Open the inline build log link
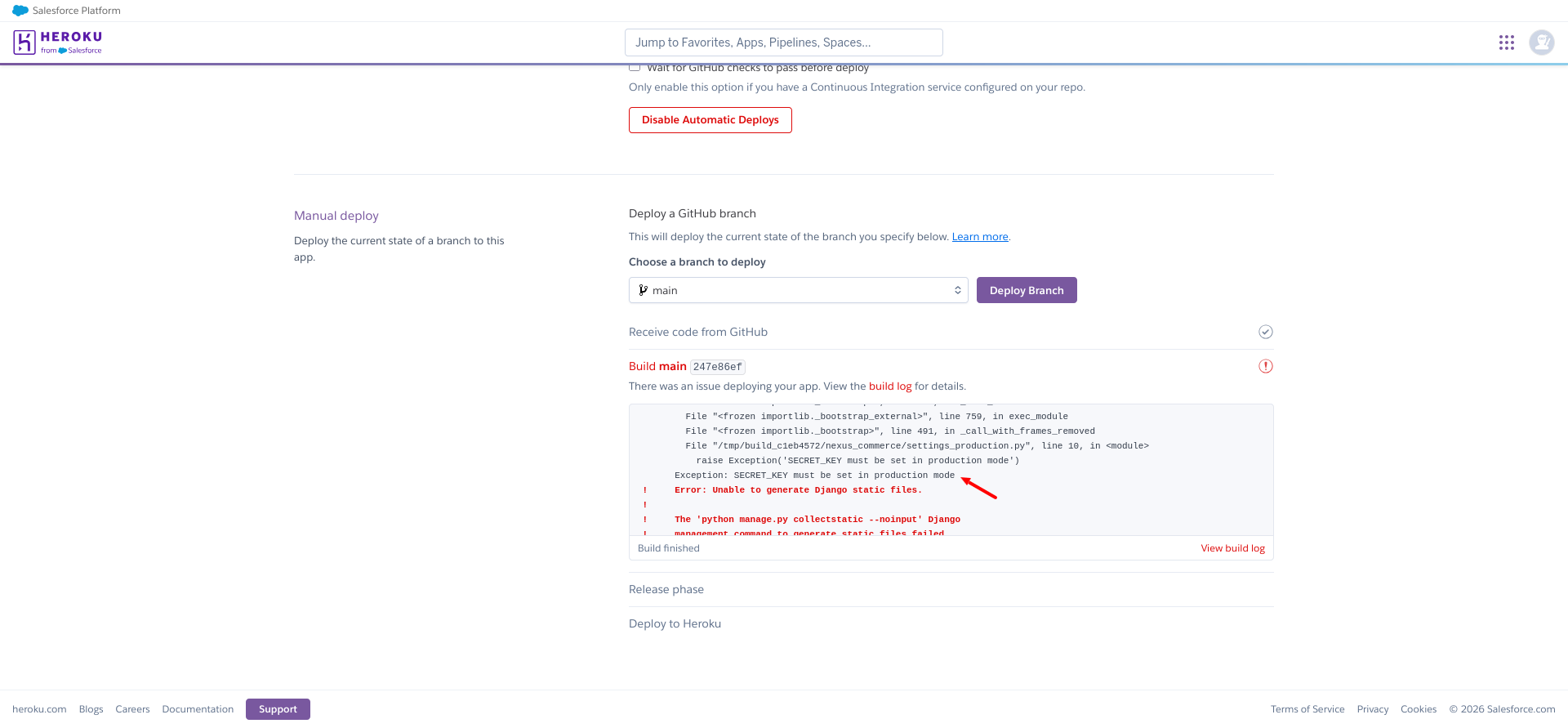 pyautogui.click(x=890, y=386)
